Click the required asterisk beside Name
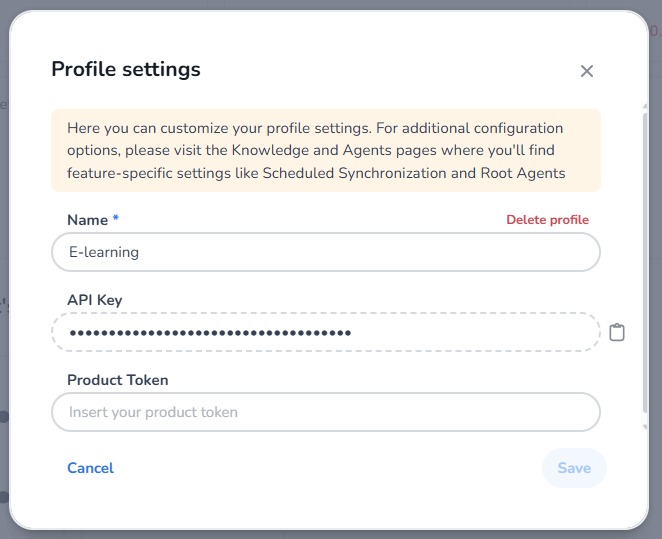This screenshot has width=662, height=539. 115,219
